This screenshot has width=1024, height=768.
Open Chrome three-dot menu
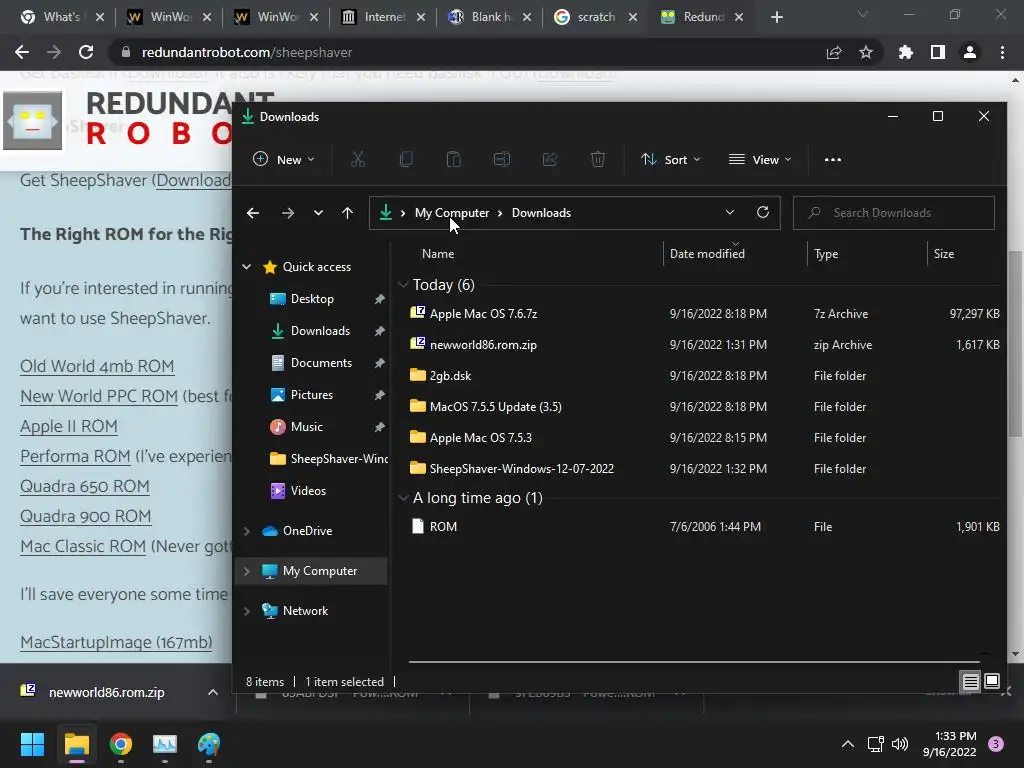[x=1002, y=52]
